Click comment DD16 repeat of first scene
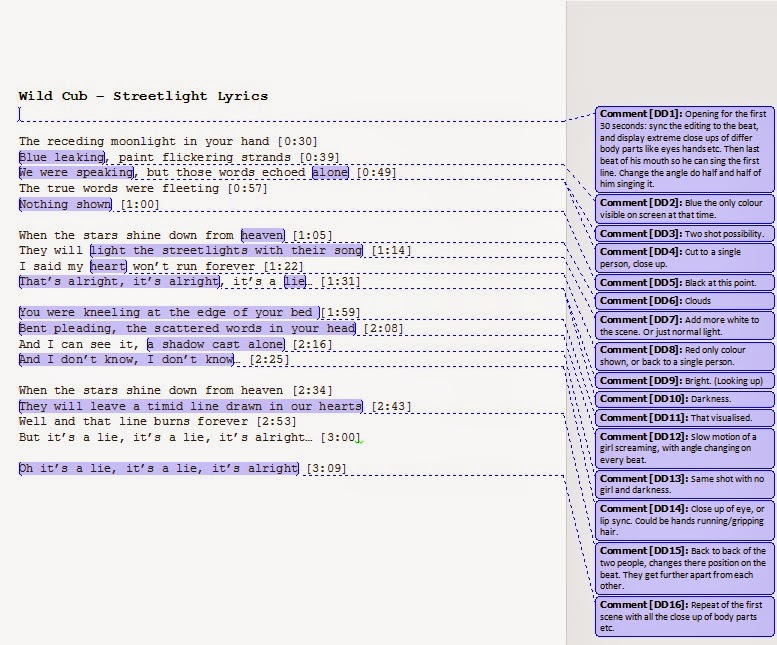Viewport: 777px width, 645px height. [x=684, y=617]
